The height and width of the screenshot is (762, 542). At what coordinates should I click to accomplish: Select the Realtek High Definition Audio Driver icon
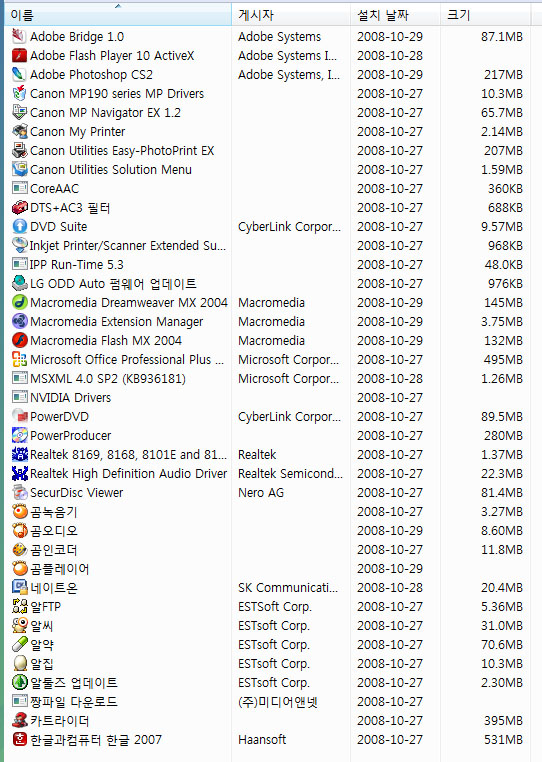click(19, 473)
